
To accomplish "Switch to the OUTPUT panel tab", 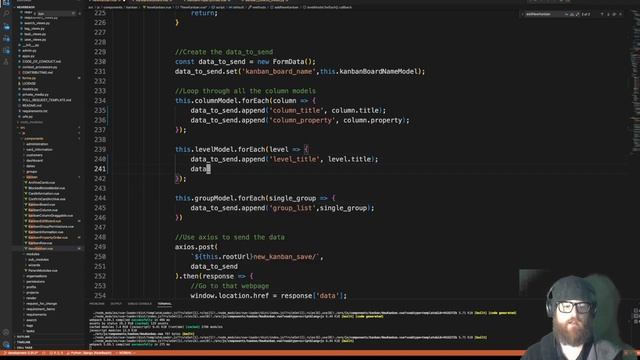I will pos(116,304).
